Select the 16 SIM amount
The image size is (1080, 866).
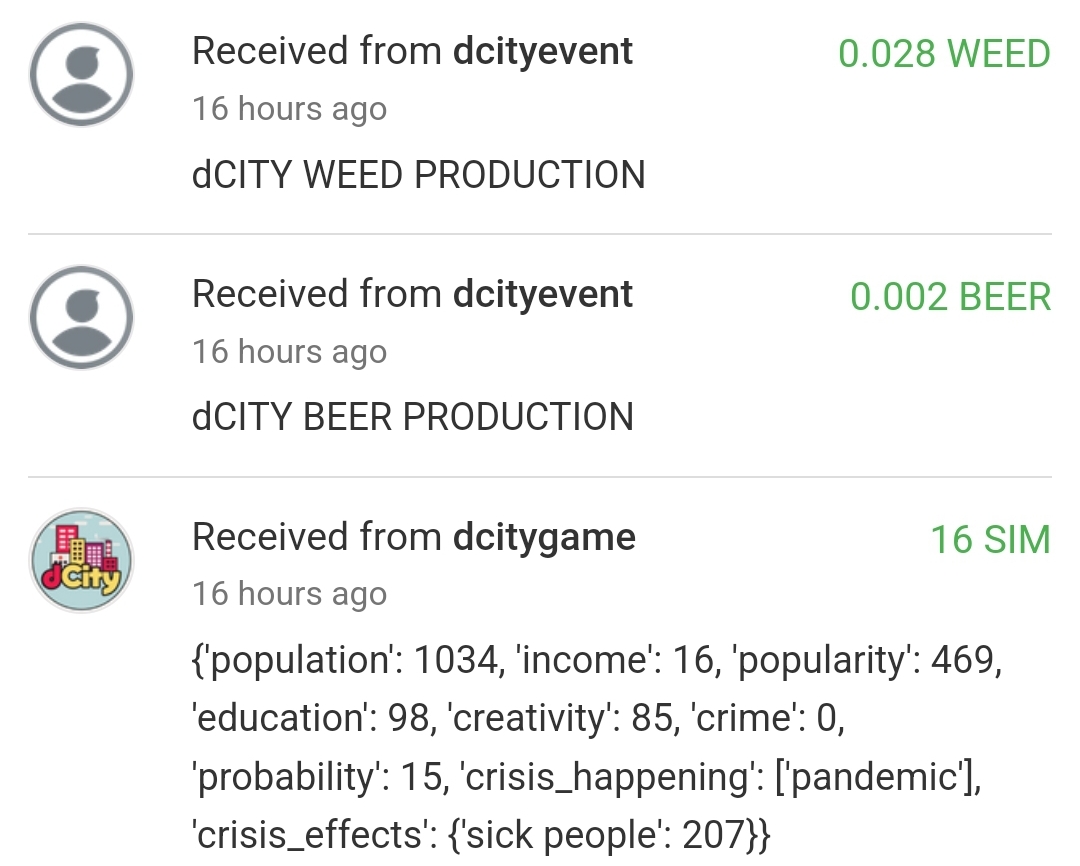[990, 540]
